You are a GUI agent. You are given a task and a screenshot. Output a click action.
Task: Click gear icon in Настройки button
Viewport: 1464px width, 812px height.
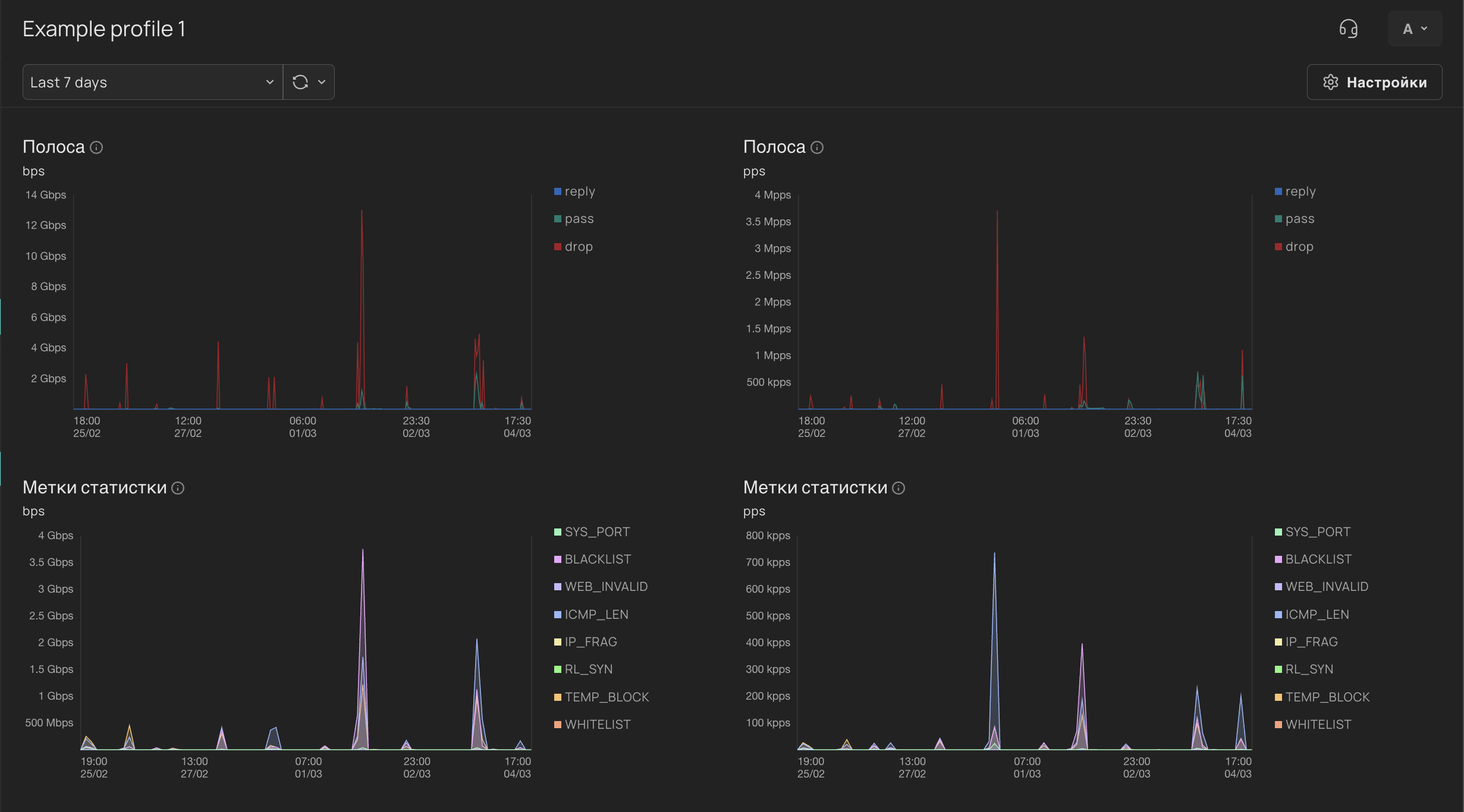(x=1331, y=82)
